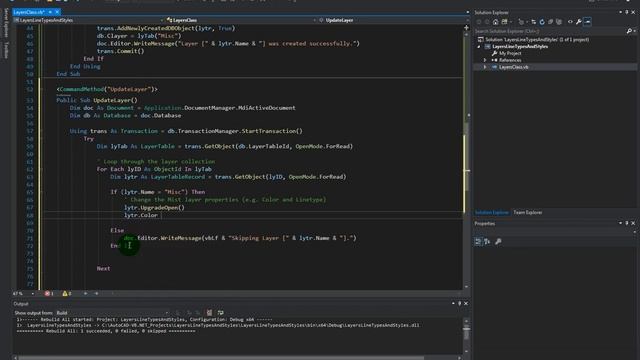Click the split editor icon above scrollbar
This screenshot has height=360, width=640.
coord(467,28)
